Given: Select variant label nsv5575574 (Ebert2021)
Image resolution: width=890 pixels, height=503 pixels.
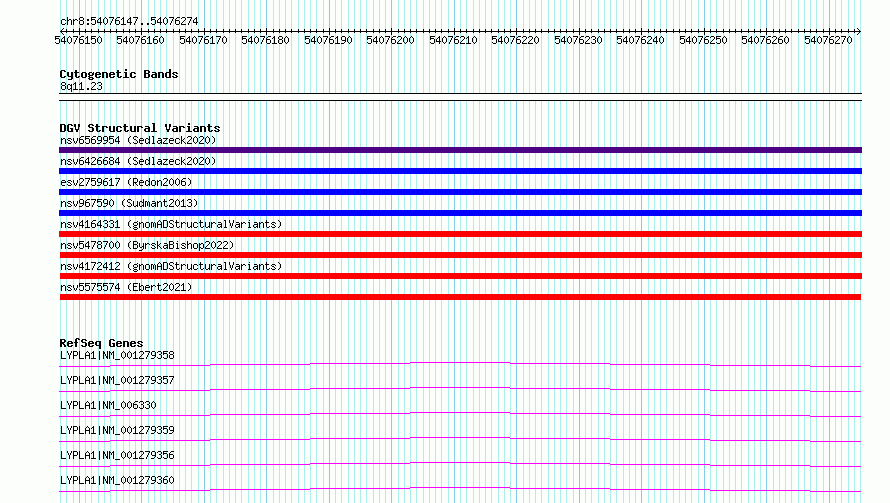Looking at the screenshot, I should click(126, 287).
